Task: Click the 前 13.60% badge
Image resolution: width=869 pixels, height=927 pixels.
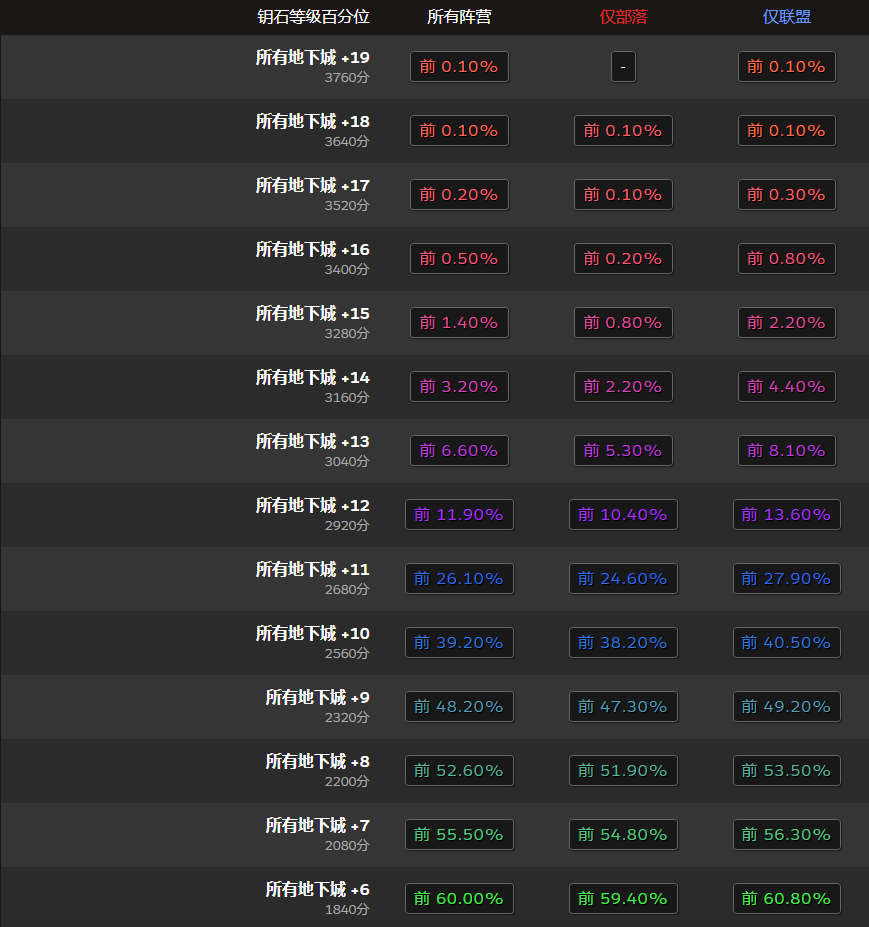Action: click(787, 514)
